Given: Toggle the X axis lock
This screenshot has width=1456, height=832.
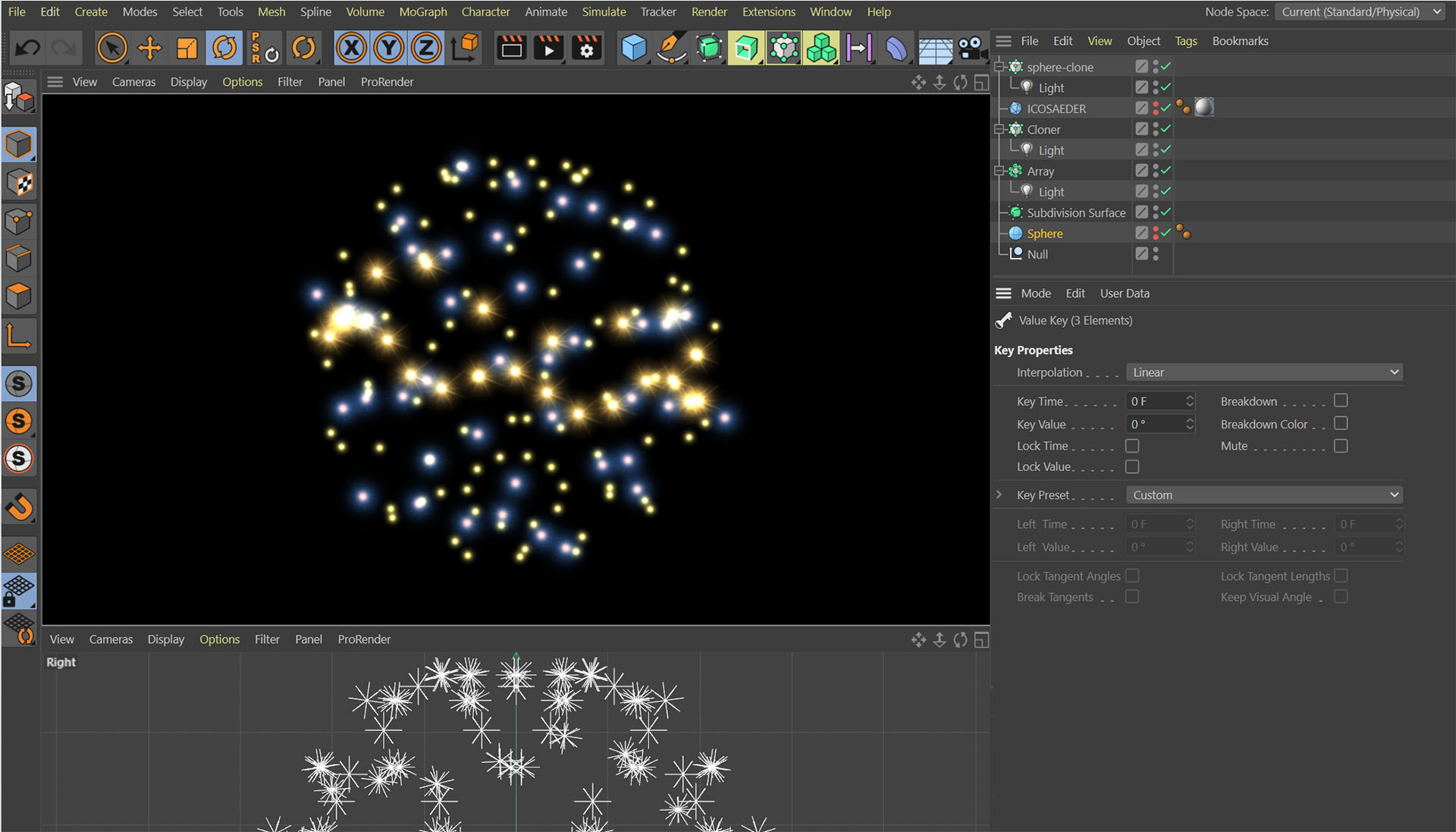Looking at the screenshot, I should 351,49.
